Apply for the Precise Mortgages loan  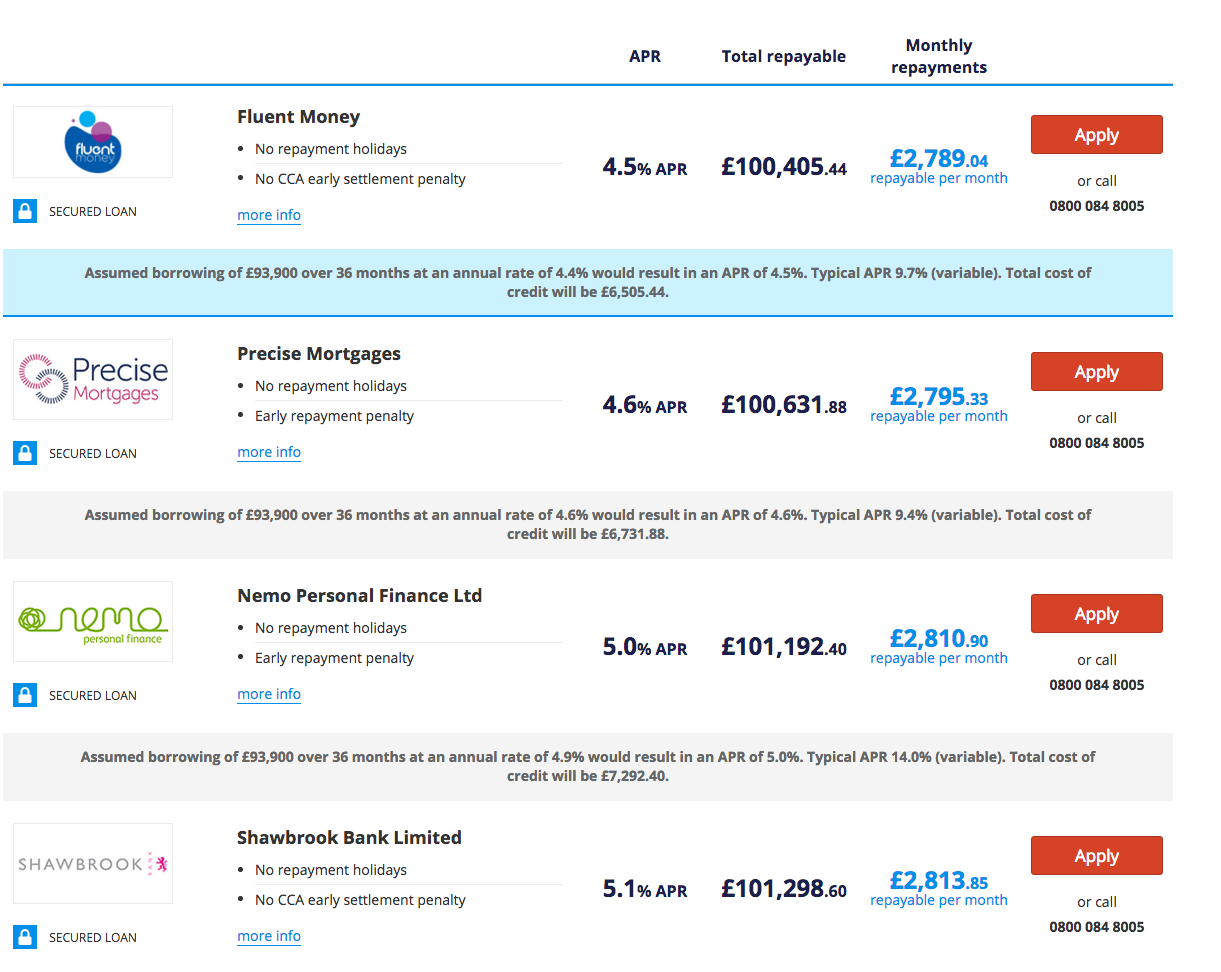pyautogui.click(x=1096, y=372)
